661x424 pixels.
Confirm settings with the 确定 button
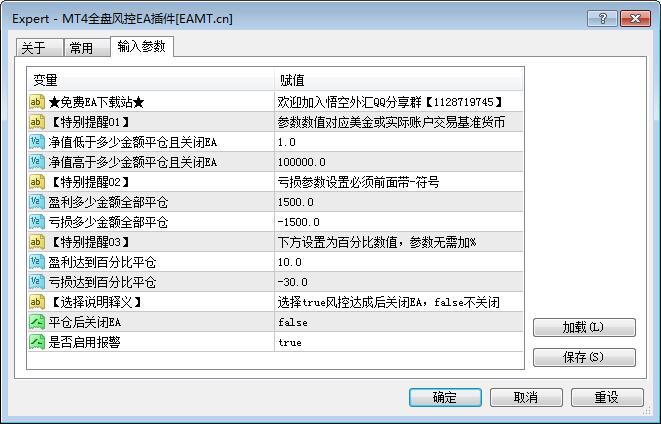(446, 397)
